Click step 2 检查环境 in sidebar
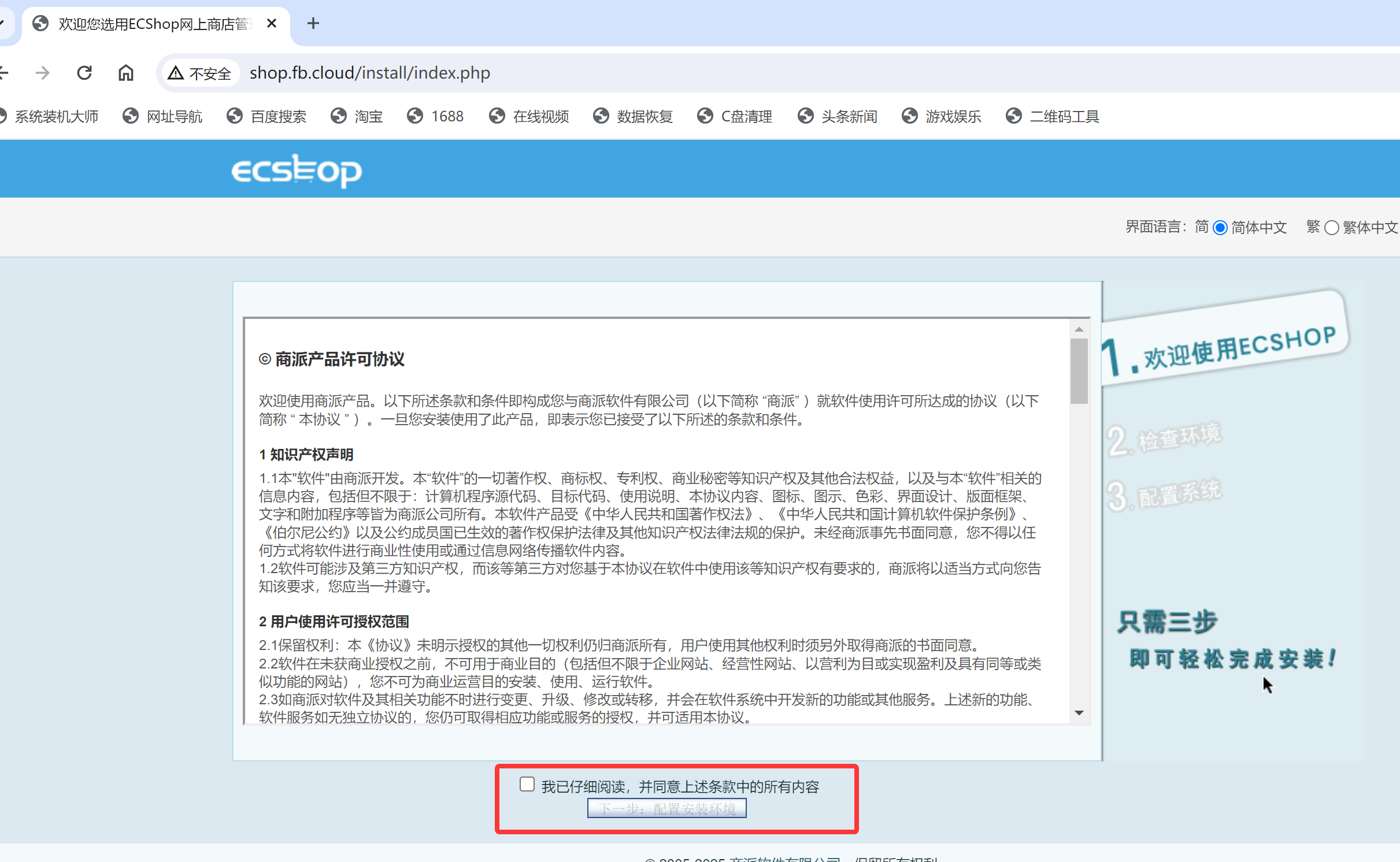This screenshot has height=862, width=1400. pyautogui.click(x=1164, y=439)
